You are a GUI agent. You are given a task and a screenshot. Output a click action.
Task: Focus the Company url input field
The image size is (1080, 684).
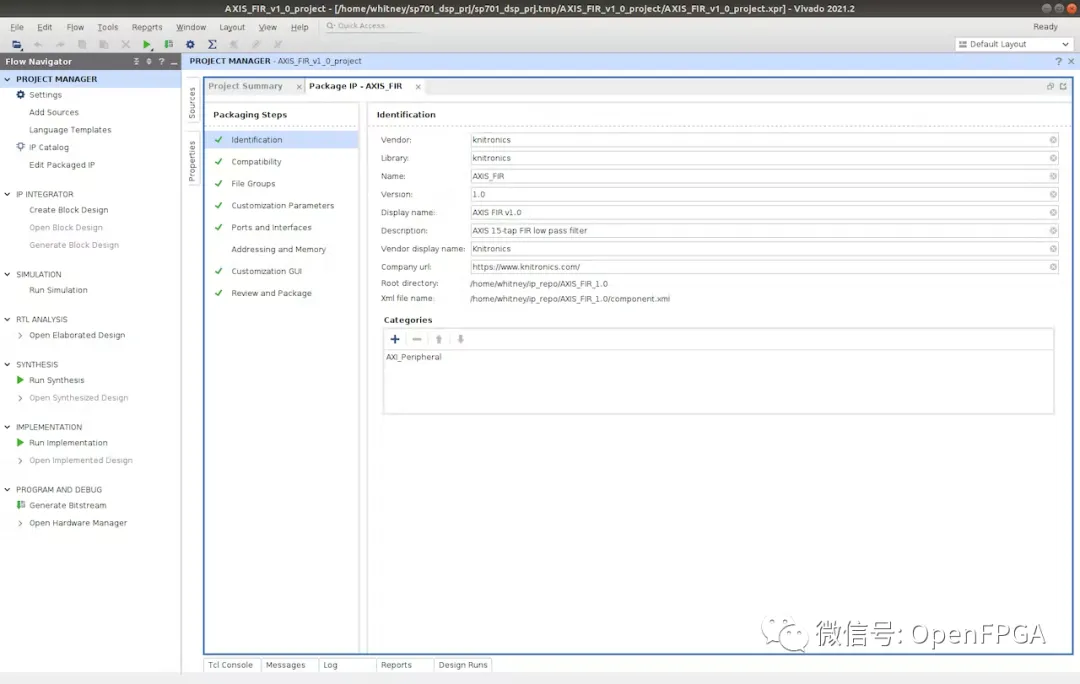pos(764,267)
